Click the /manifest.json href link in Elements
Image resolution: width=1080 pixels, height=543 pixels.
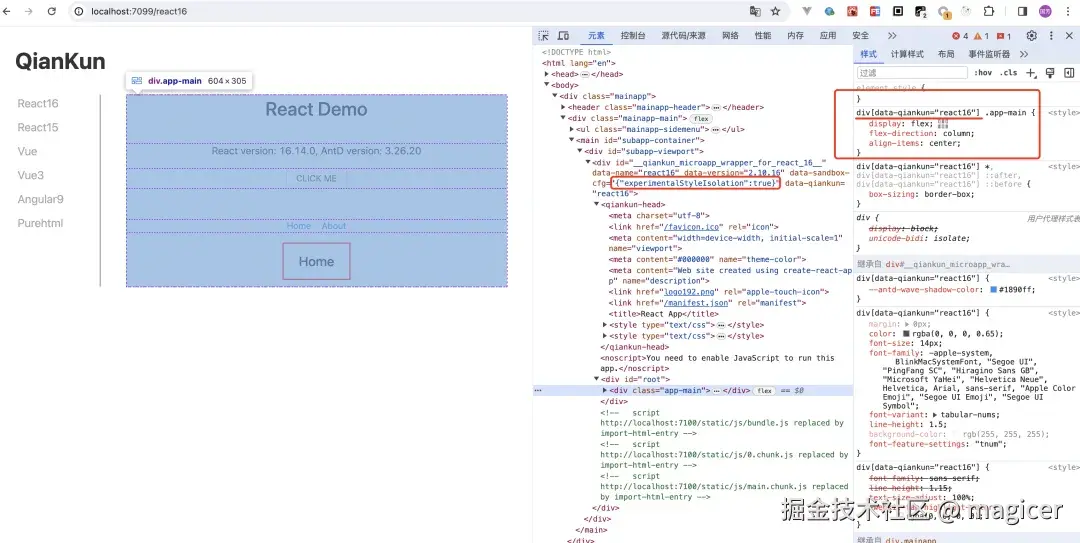click(x=697, y=303)
